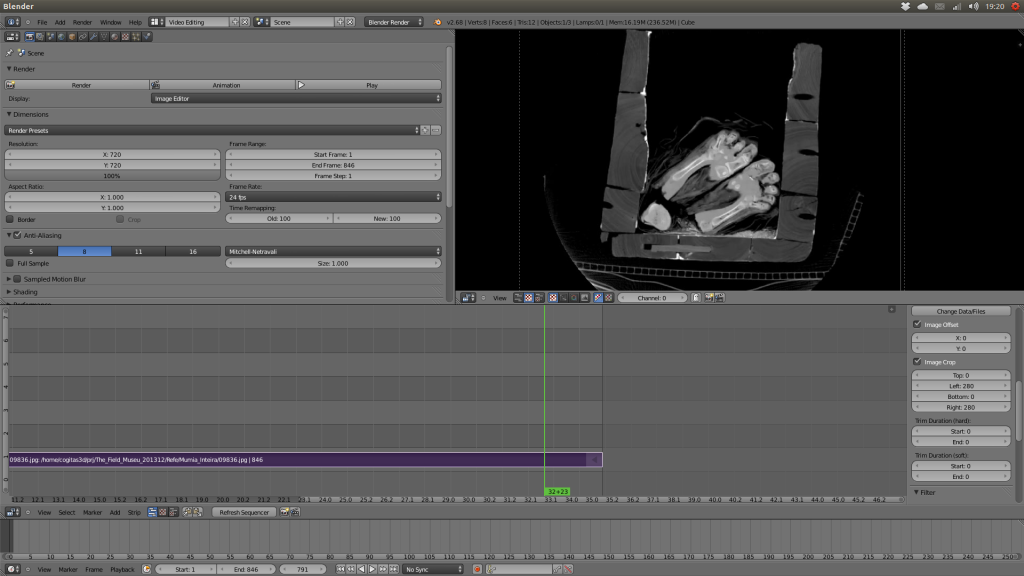The width and height of the screenshot is (1024, 576).
Task: Uncheck the Image Crop checkbox
Action: (x=917, y=361)
